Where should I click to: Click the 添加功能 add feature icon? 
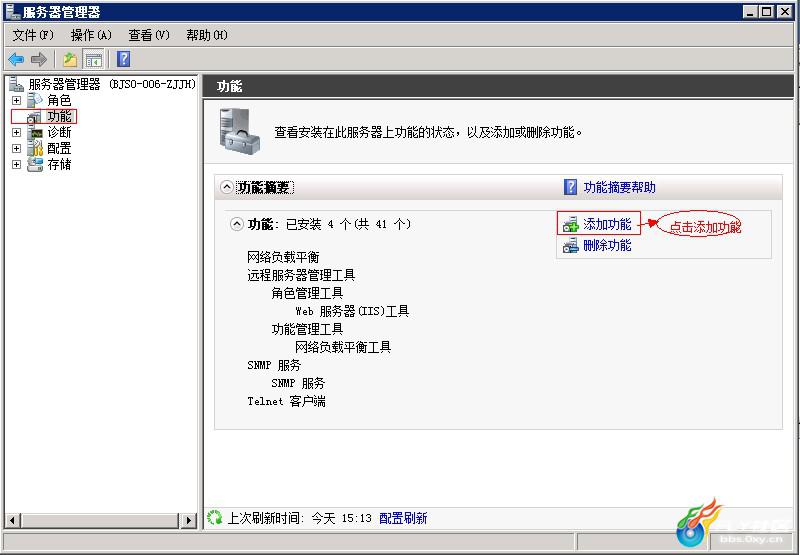570,224
